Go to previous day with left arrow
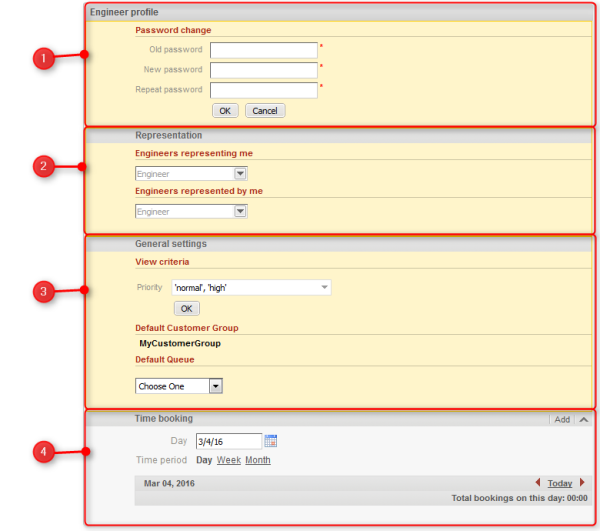 (538, 483)
